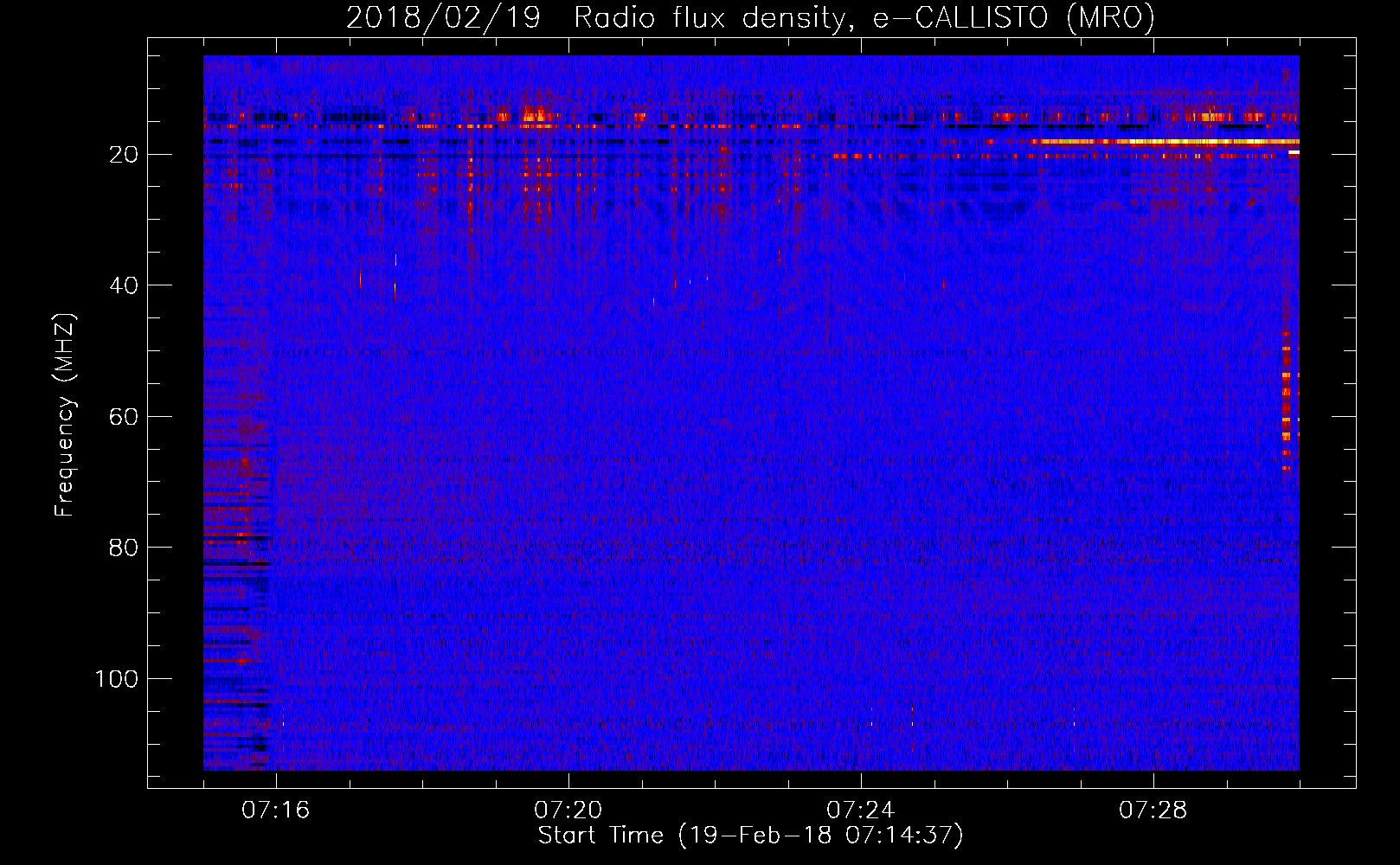Click the 07:28 time tick label
This screenshot has width=1400, height=865.
[1153, 811]
